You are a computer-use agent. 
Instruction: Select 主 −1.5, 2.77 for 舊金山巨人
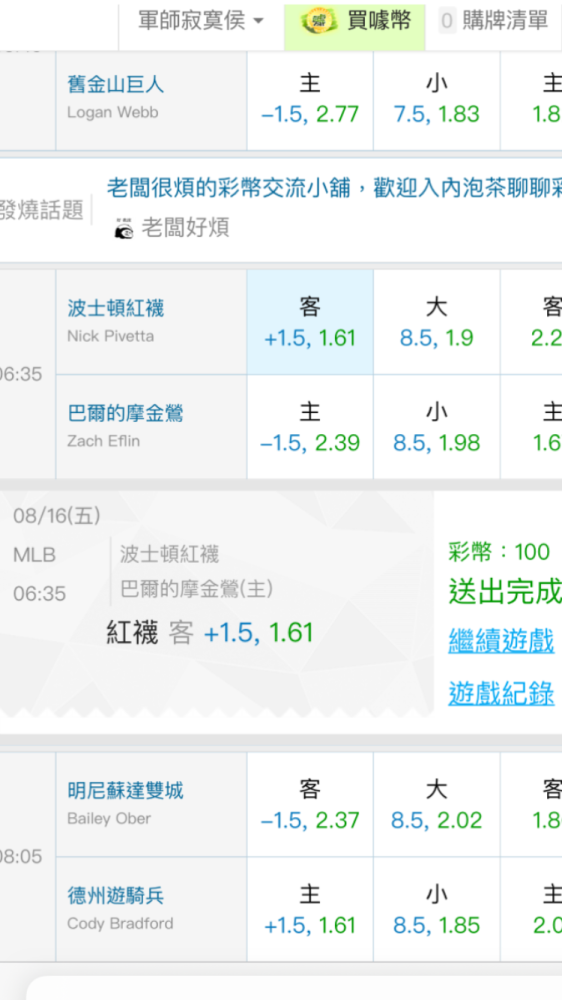(310, 99)
